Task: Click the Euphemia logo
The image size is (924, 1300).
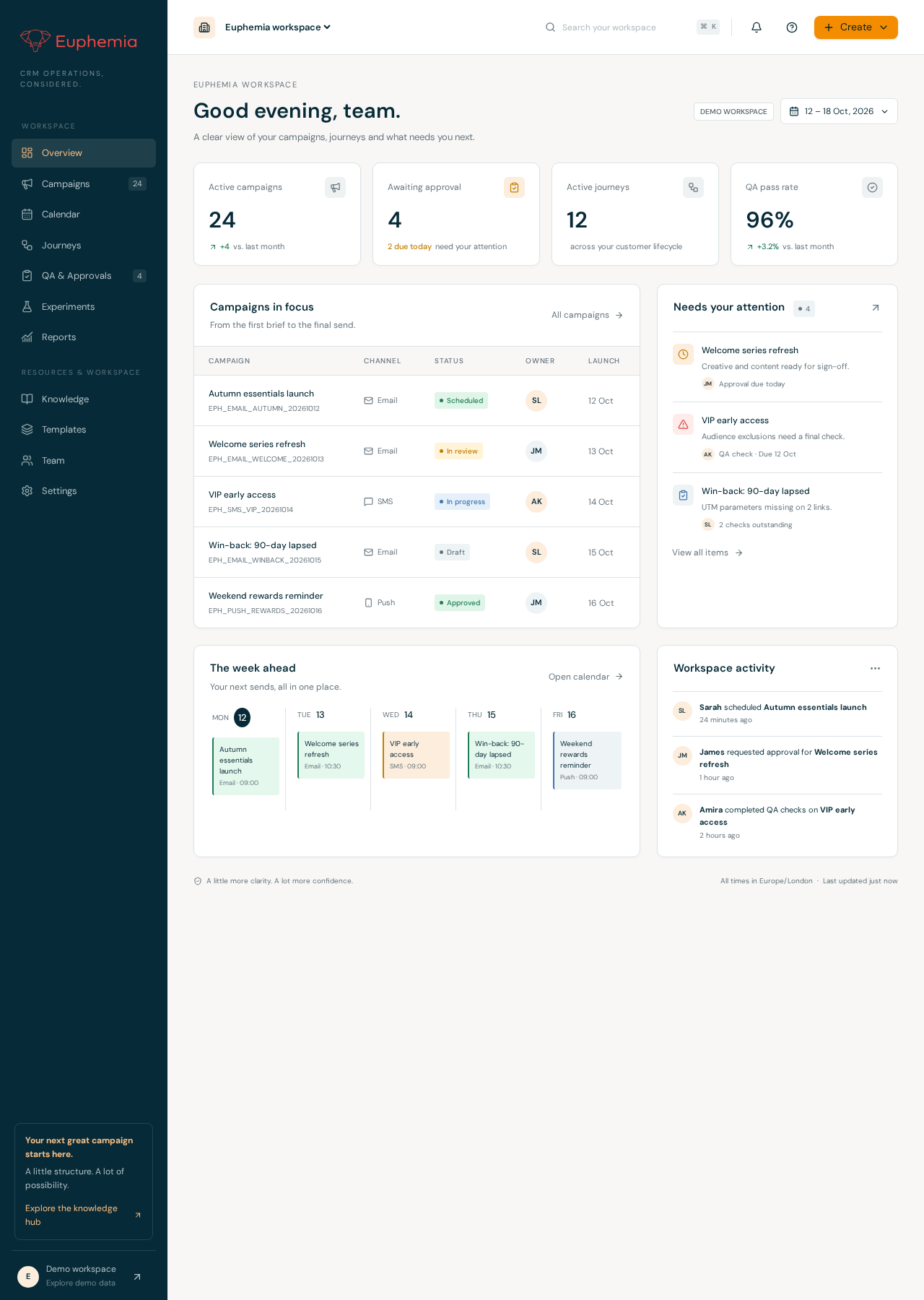Action: point(79,41)
